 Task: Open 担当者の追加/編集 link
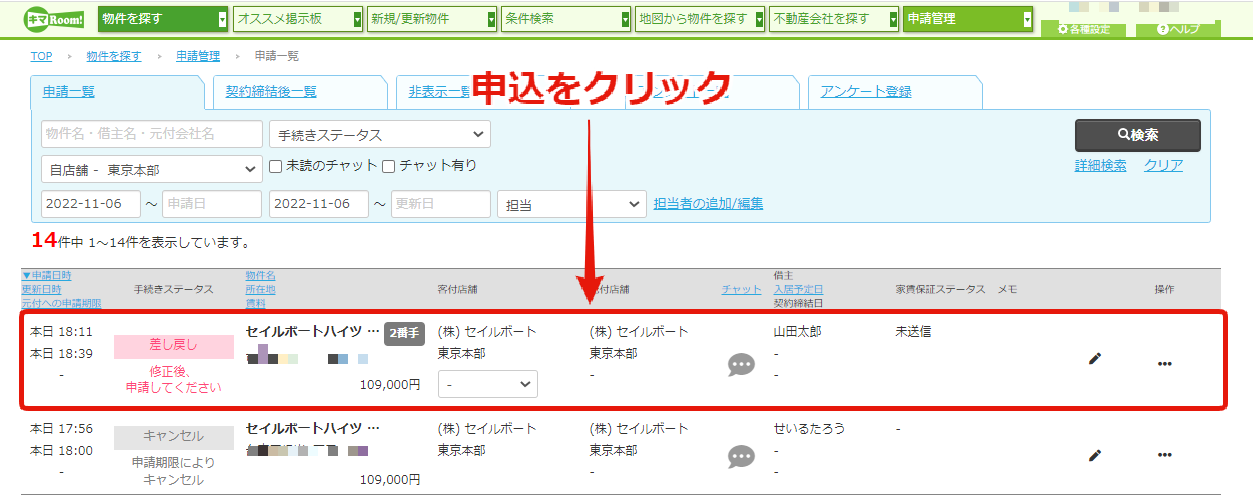point(708,203)
